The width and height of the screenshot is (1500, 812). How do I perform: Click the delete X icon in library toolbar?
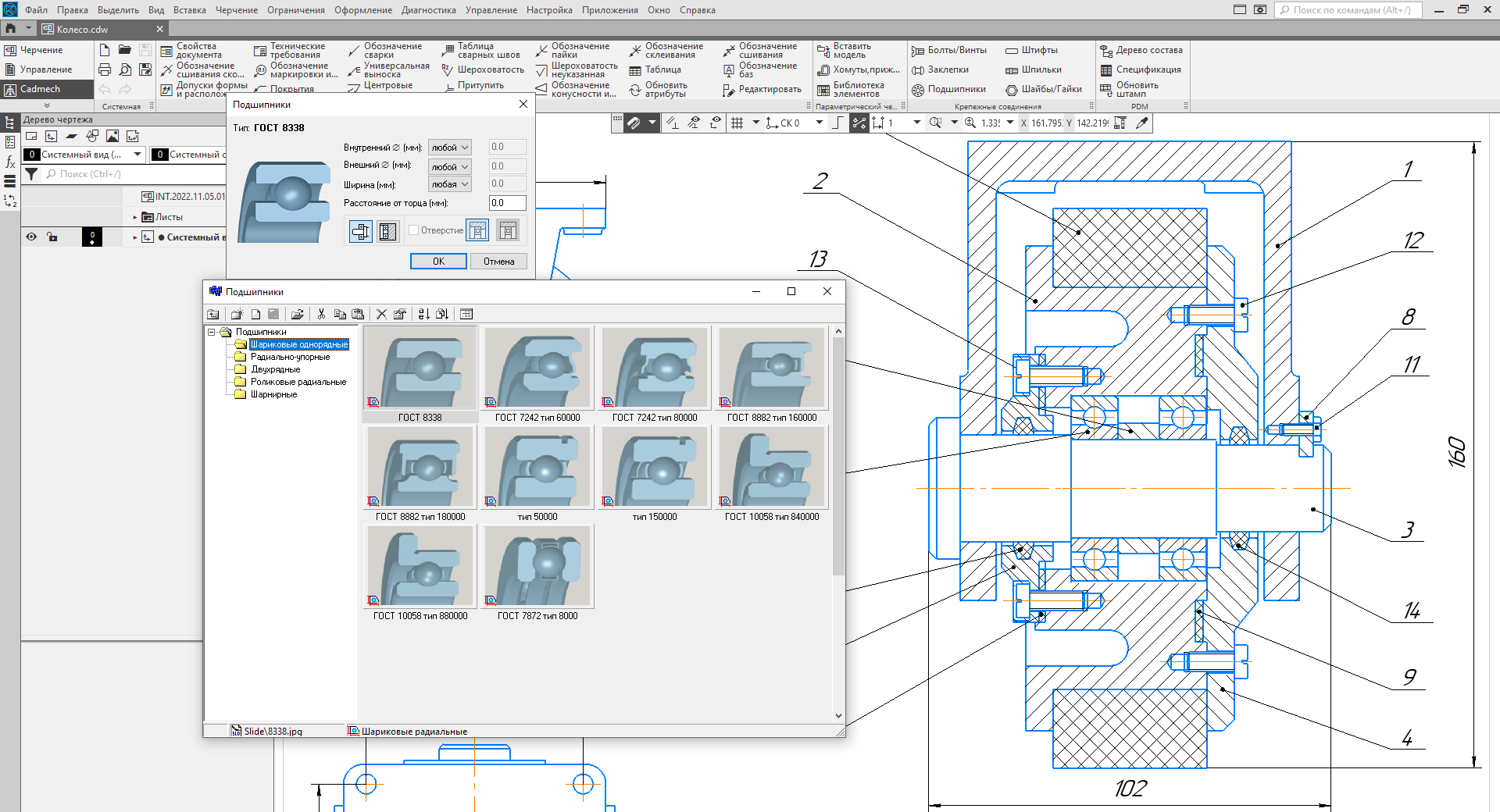[381, 314]
